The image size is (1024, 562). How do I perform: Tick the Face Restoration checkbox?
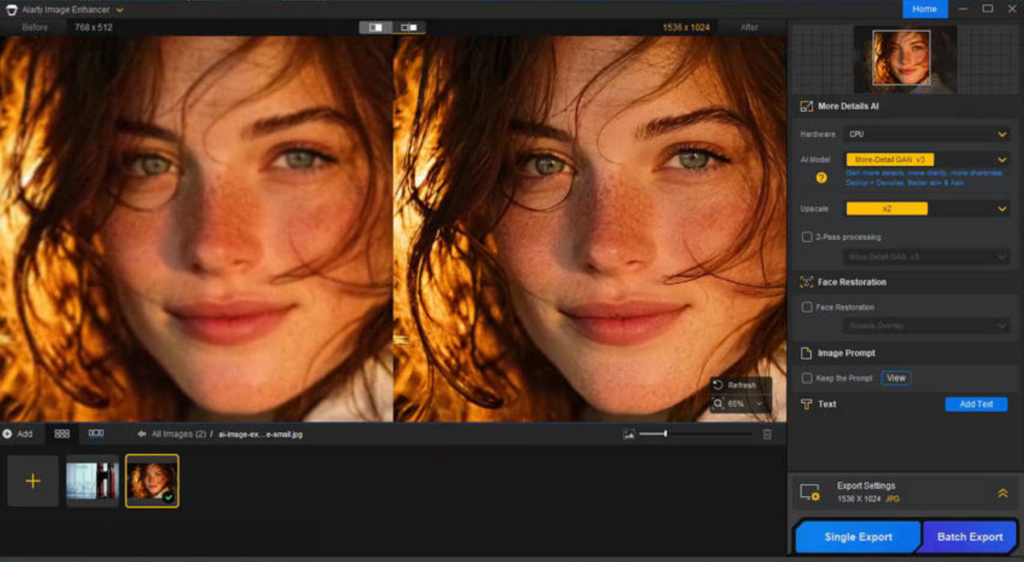807,307
